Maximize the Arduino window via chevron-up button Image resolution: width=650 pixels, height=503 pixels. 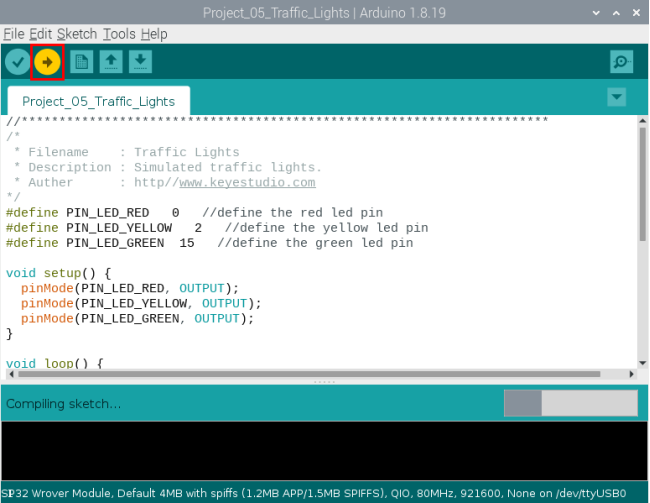(x=616, y=13)
